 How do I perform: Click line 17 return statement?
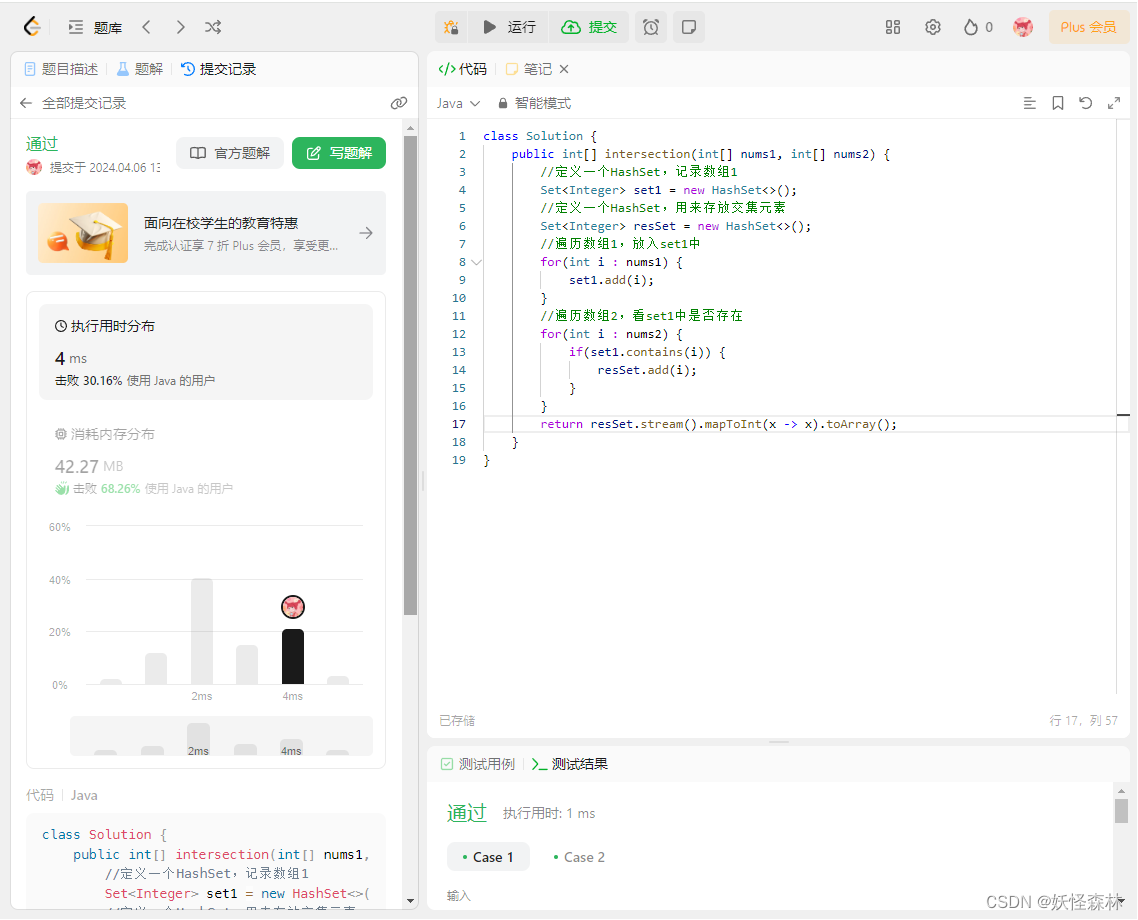pos(719,424)
